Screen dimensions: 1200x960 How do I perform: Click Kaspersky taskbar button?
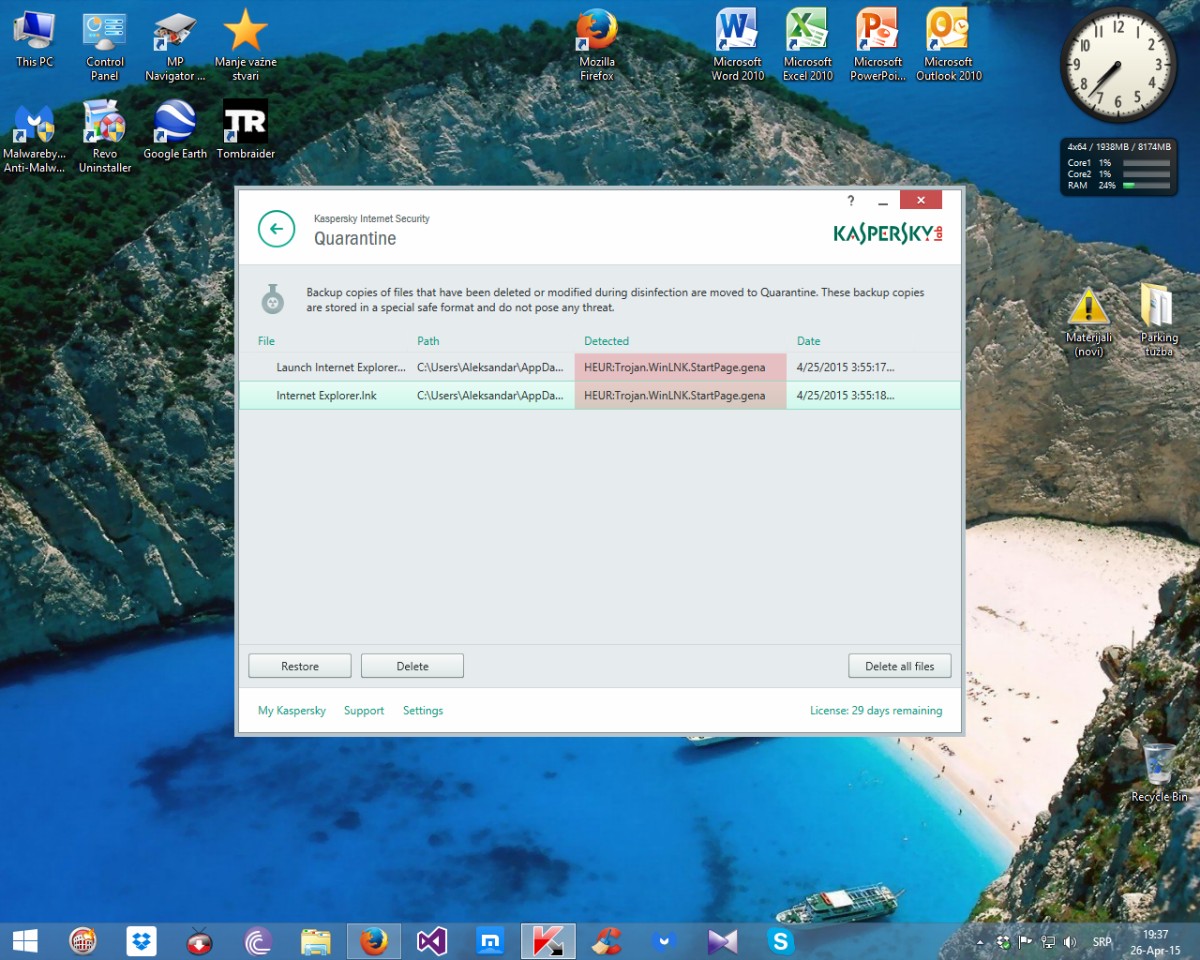[x=548, y=941]
